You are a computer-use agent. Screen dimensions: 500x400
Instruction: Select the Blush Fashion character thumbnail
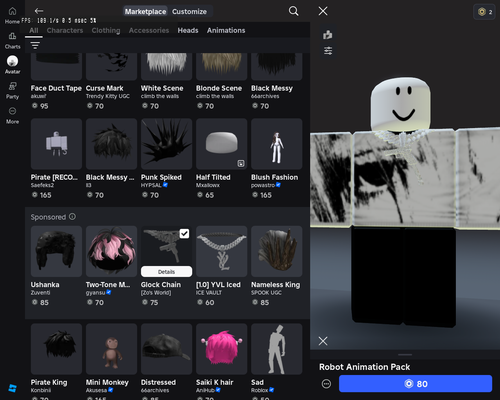pos(277,144)
